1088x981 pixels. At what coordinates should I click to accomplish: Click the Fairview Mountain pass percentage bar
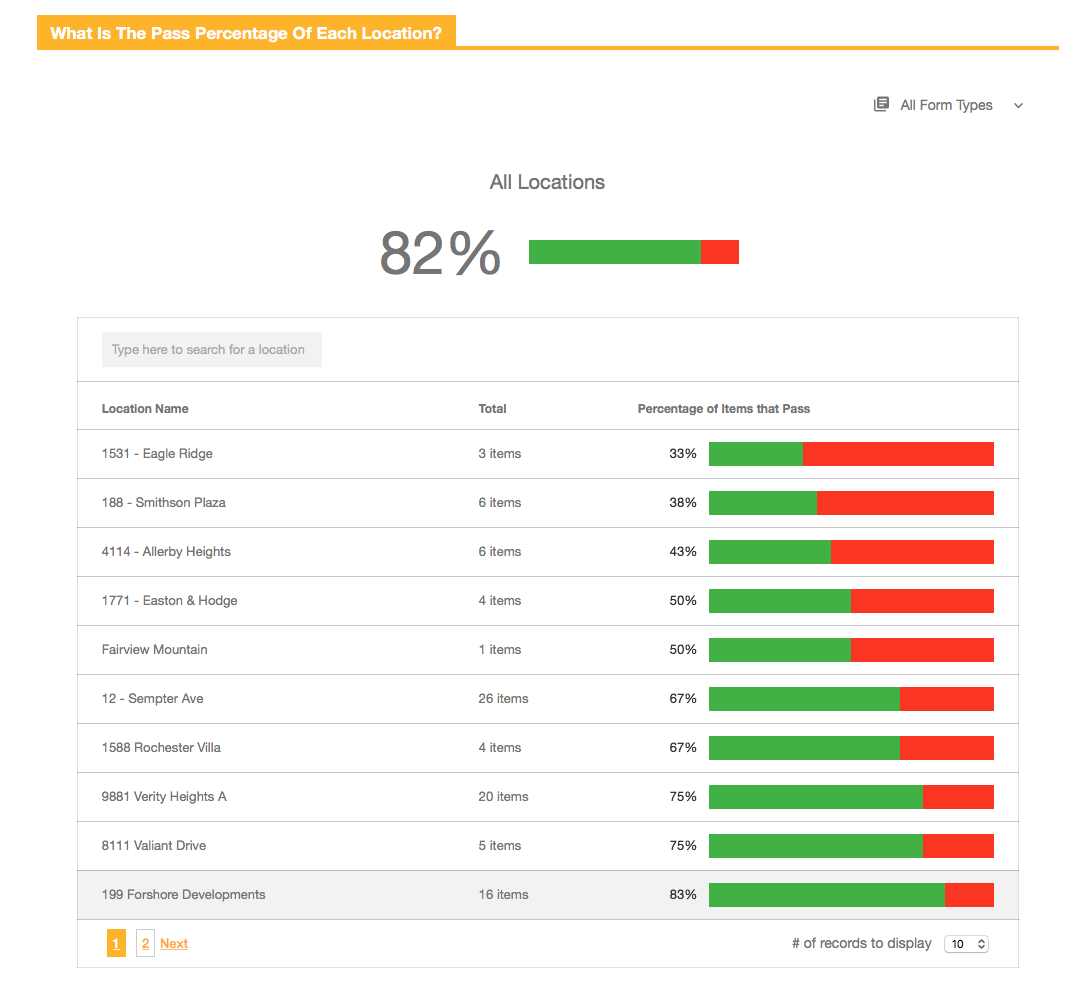tap(851, 650)
